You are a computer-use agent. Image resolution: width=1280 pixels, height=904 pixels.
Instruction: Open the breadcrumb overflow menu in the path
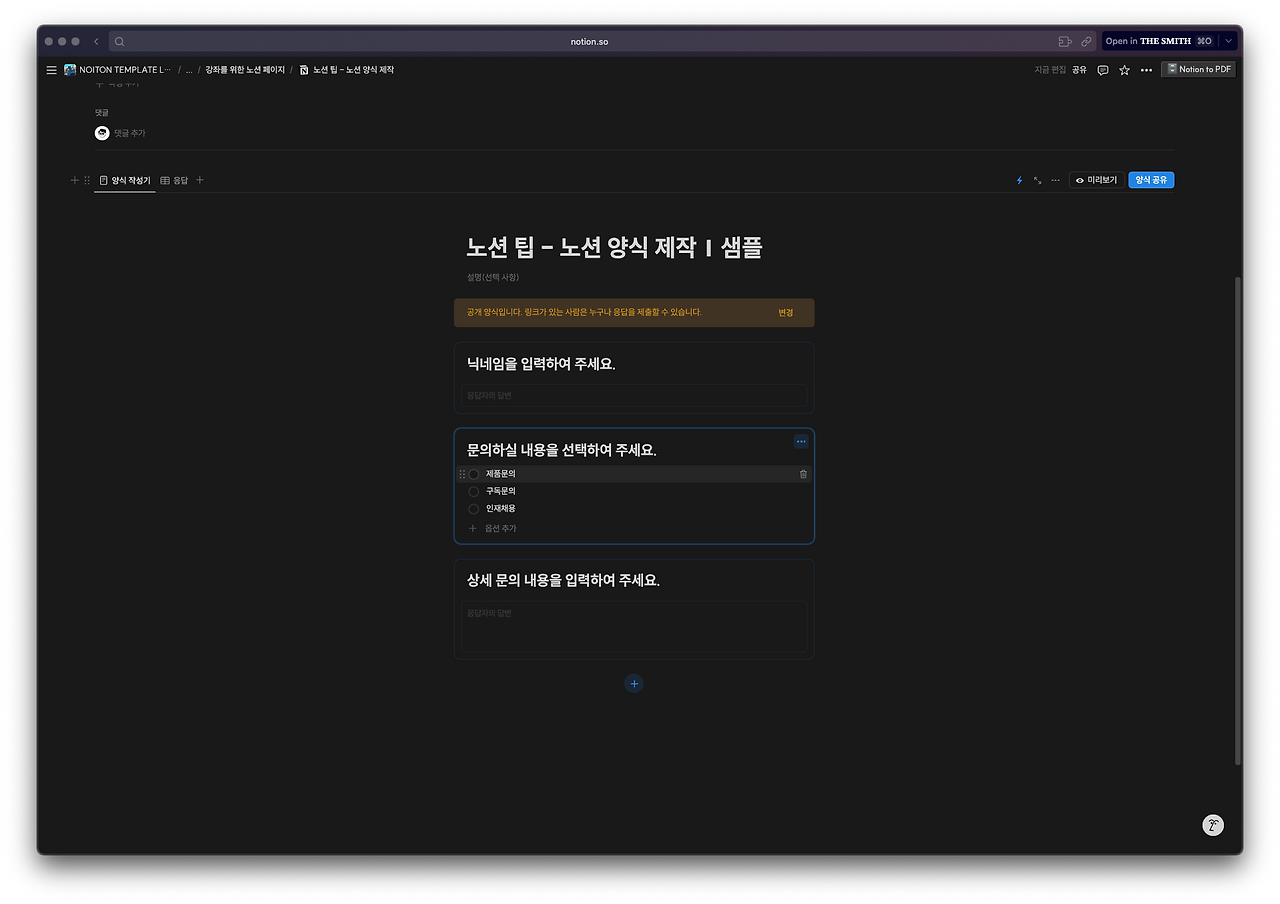[x=189, y=69]
